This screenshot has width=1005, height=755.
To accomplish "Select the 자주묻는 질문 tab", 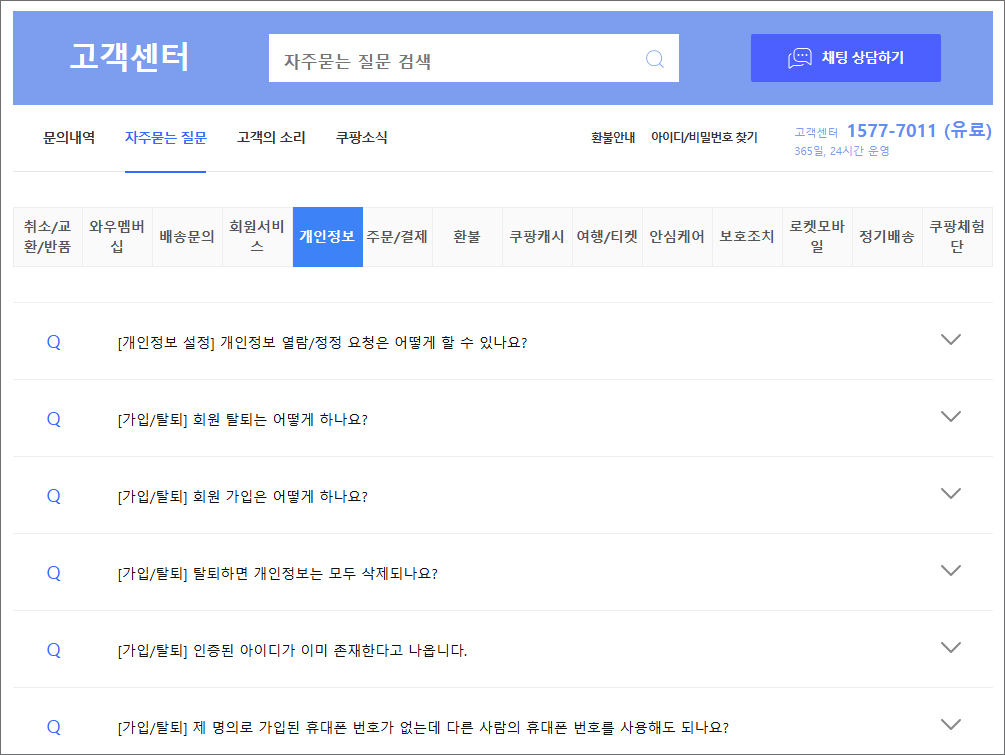I will click(165, 137).
